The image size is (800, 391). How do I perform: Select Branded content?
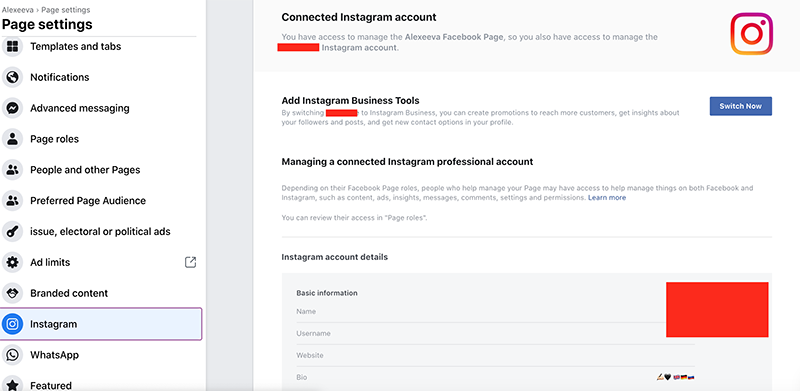[x=69, y=294]
